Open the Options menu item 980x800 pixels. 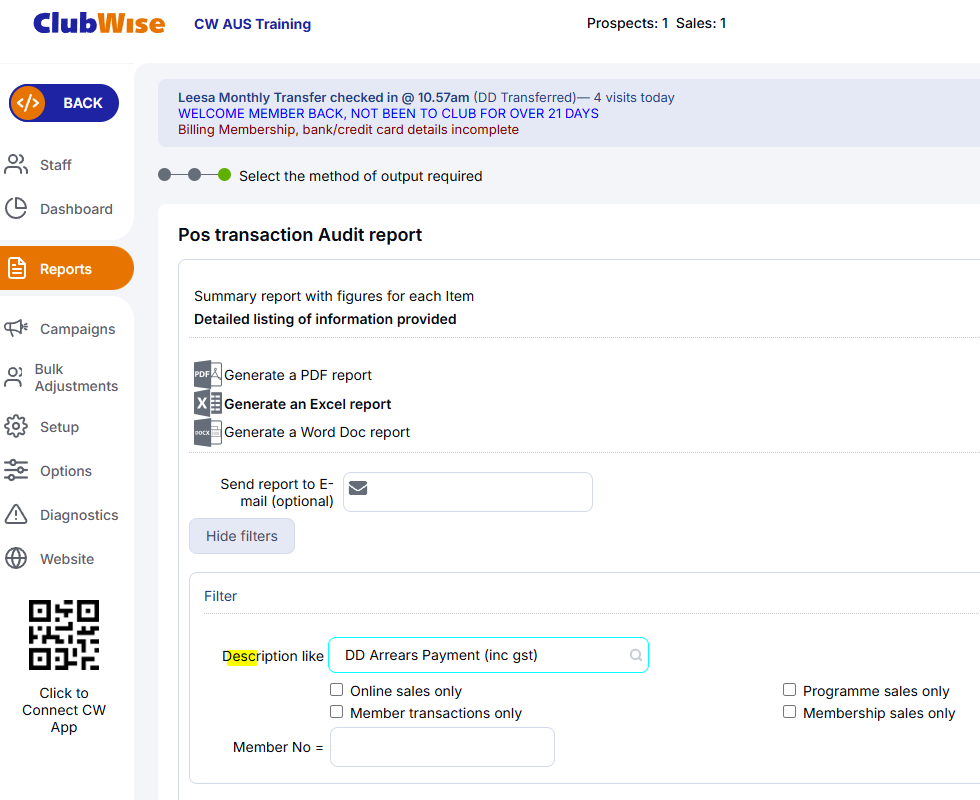pos(66,471)
